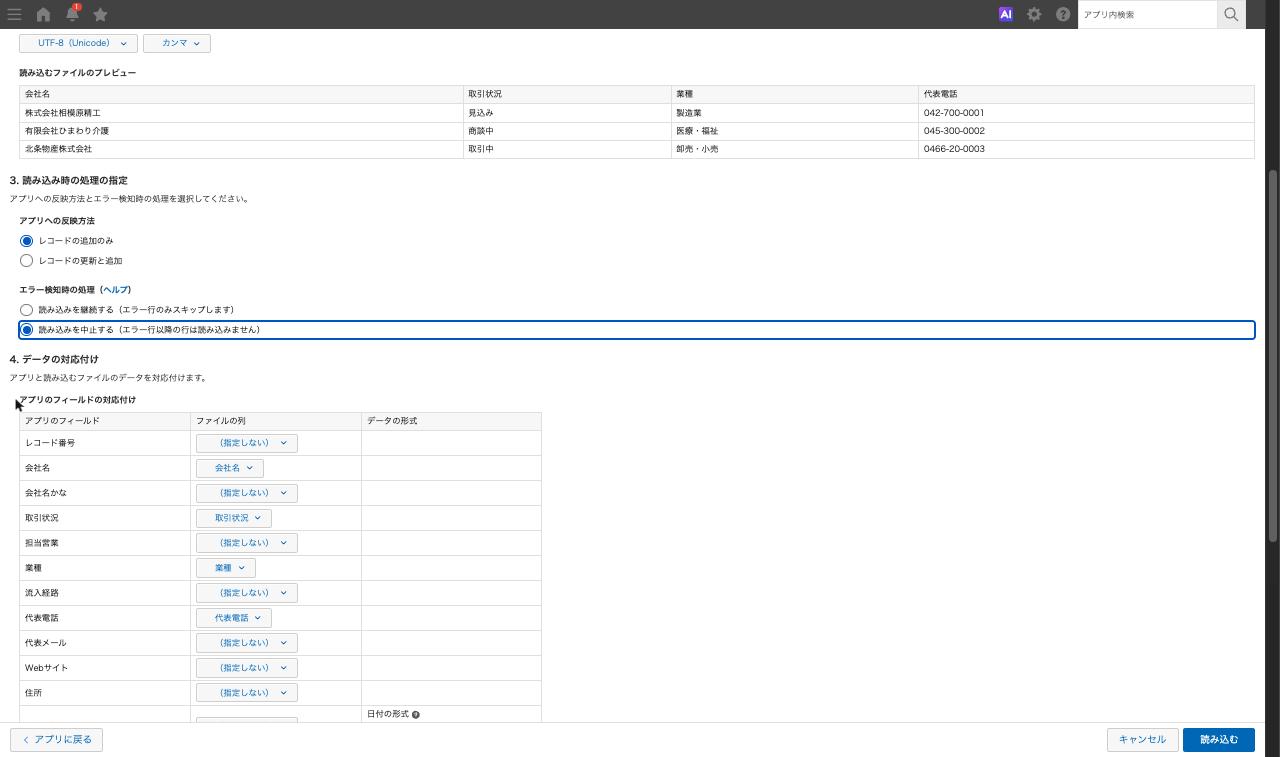The width and height of the screenshot is (1280, 757).
Task: Click the 日付の形式 help icon
Action: (416, 715)
